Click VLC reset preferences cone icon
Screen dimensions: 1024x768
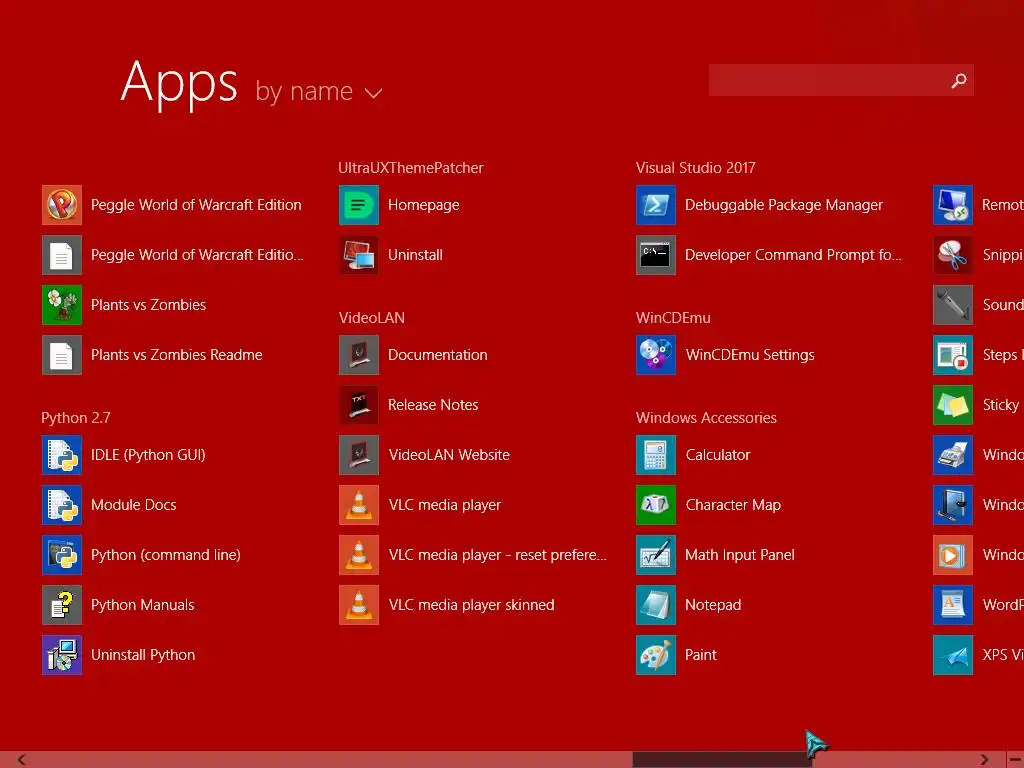coord(359,555)
